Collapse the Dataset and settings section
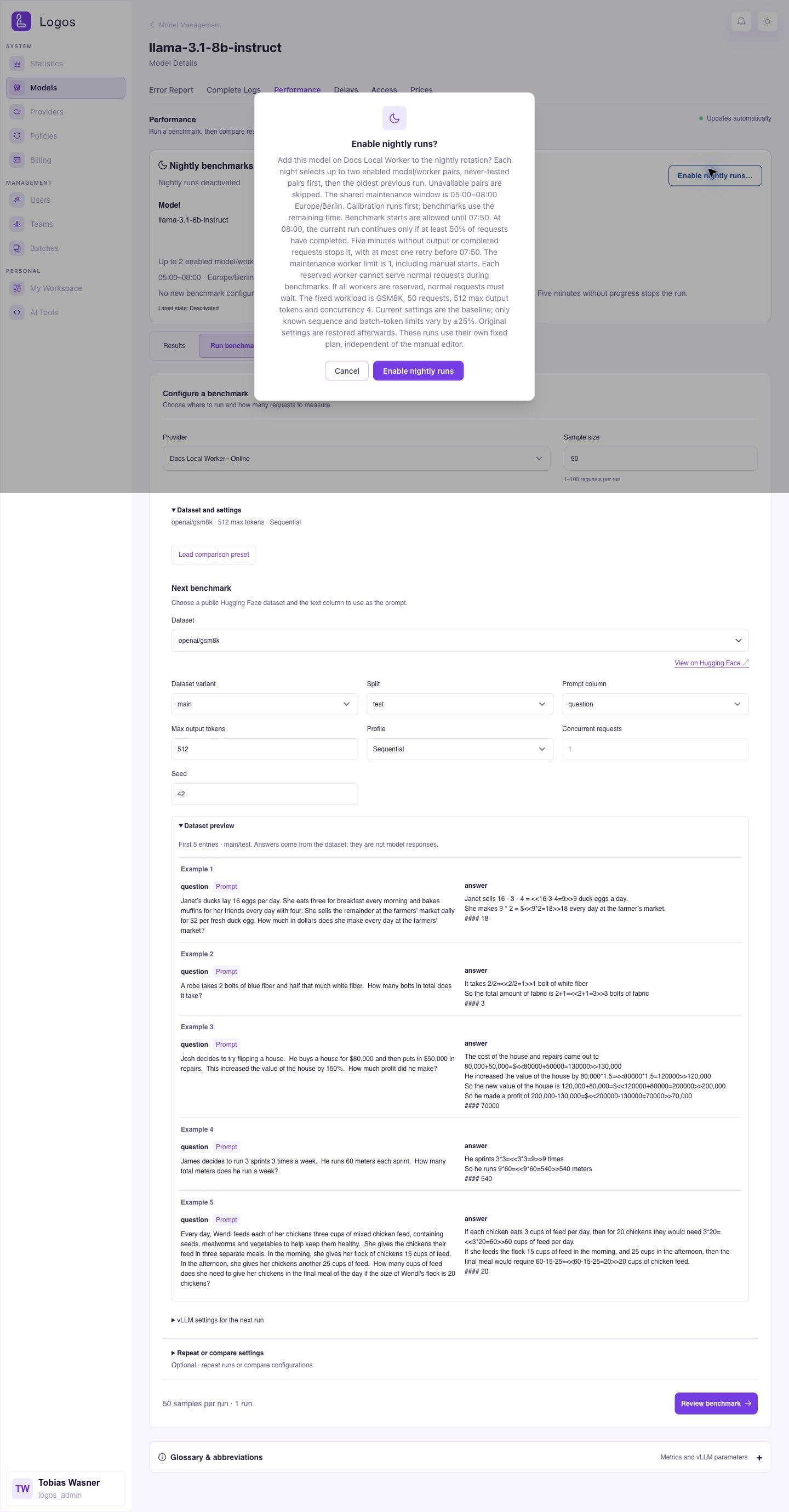789x1512 pixels. [206, 510]
